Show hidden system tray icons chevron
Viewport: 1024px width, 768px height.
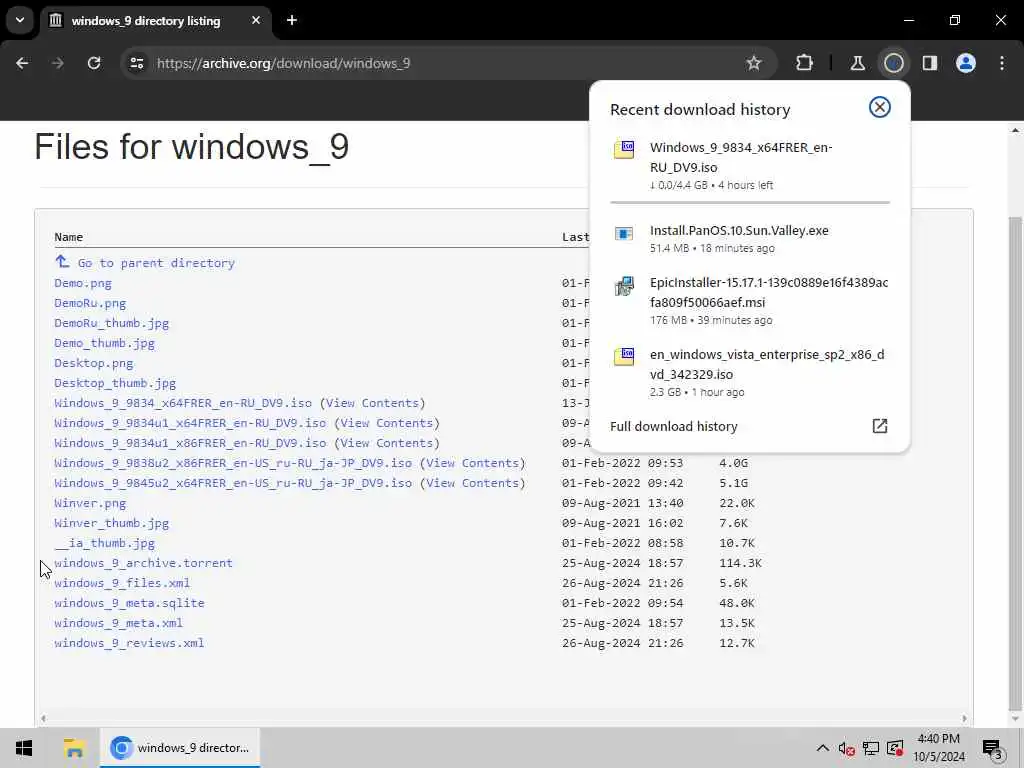pyautogui.click(x=823, y=748)
